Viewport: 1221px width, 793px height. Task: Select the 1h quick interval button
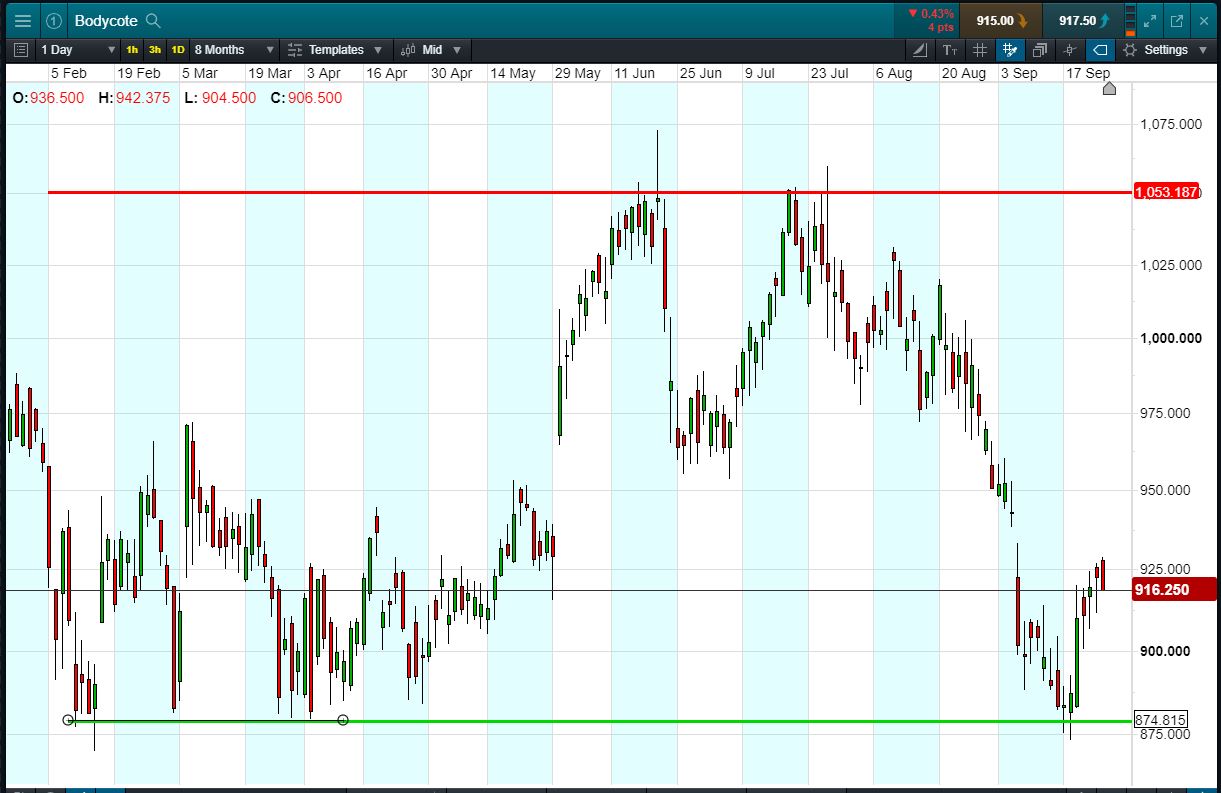(132, 50)
